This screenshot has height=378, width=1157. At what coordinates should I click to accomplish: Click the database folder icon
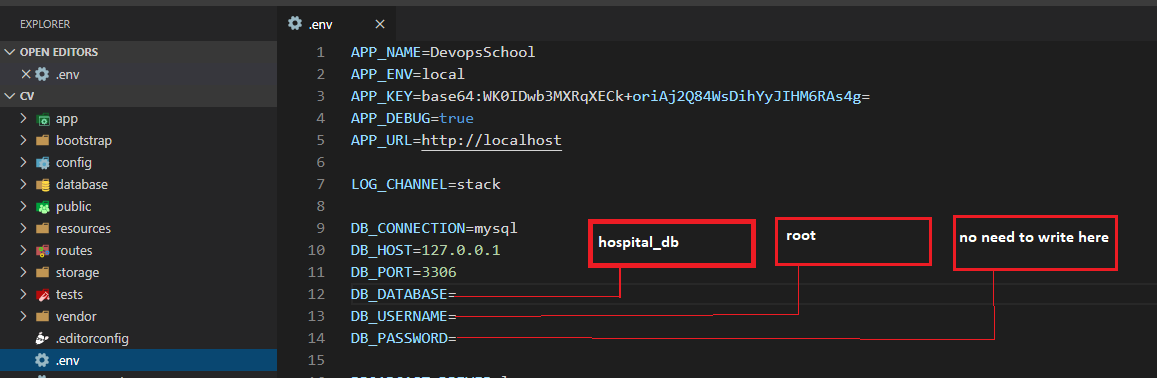point(43,185)
